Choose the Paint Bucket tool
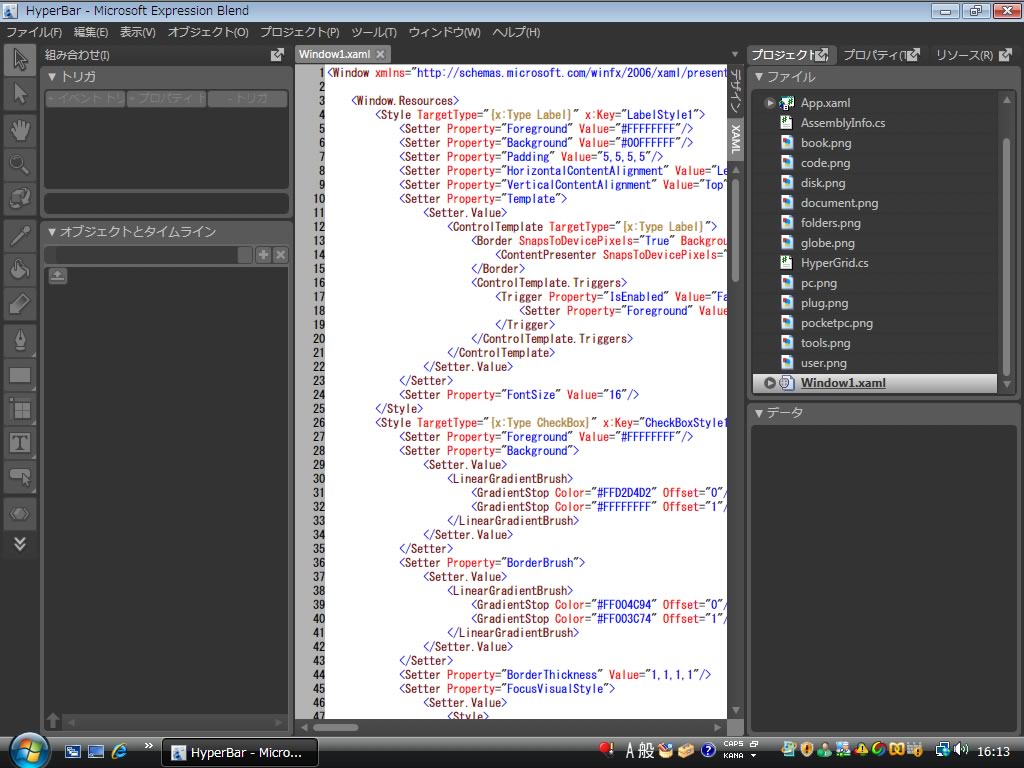This screenshot has width=1024, height=768. pyautogui.click(x=20, y=268)
